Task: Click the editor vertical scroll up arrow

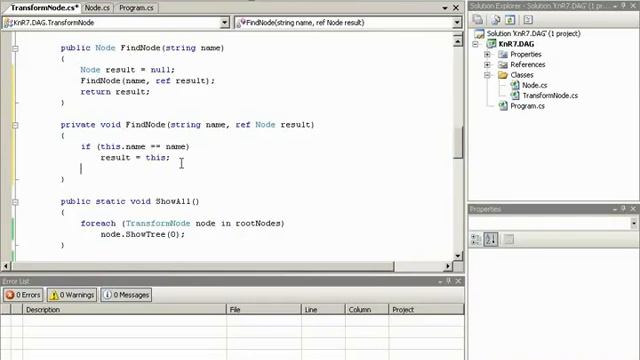Action: 458,41
